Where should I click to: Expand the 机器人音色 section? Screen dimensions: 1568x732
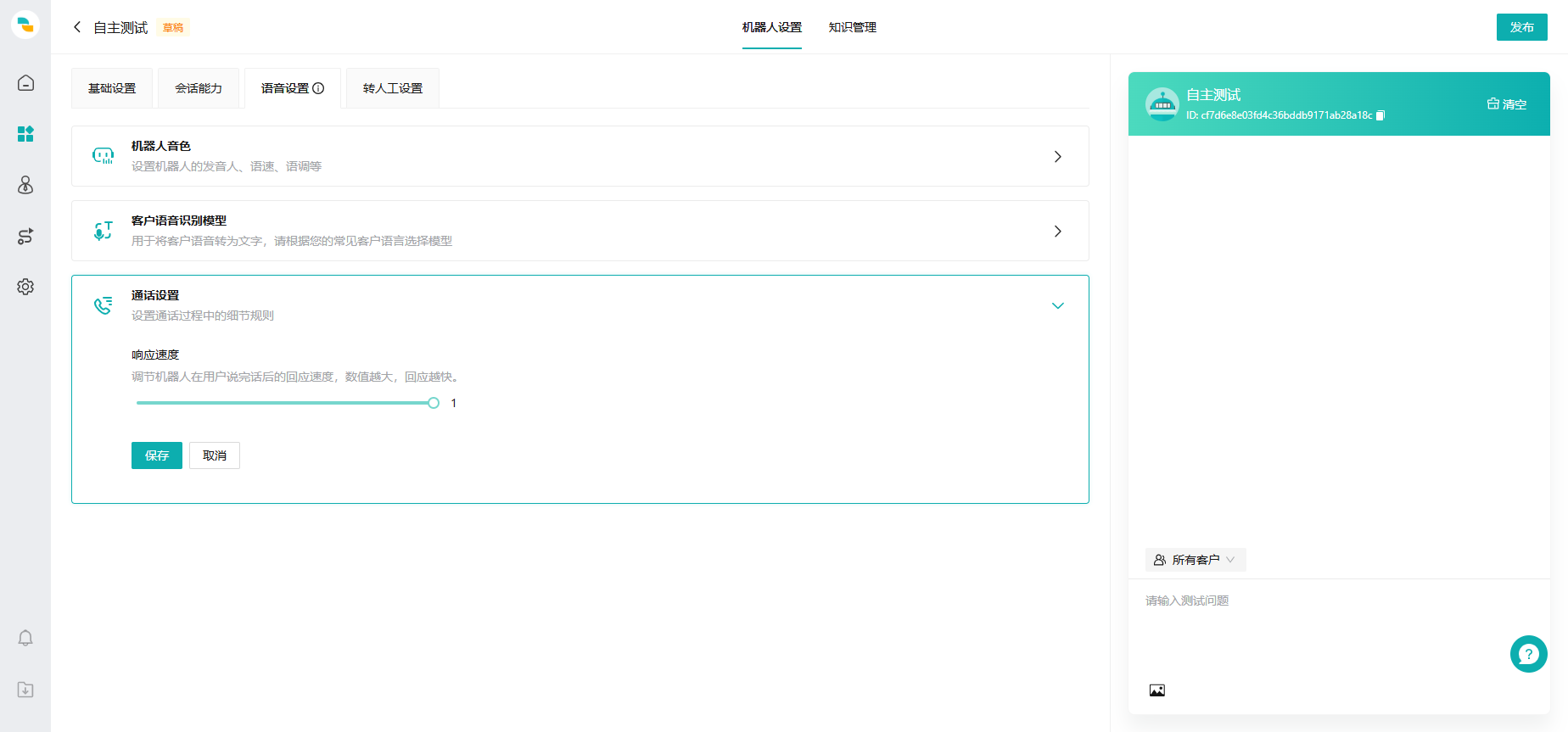pos(1057,156)
